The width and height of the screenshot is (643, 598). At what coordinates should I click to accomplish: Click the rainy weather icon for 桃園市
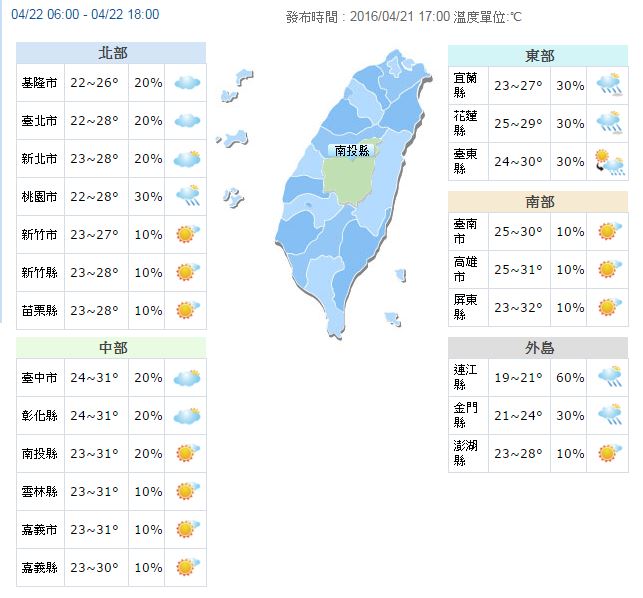click(188, 196)
